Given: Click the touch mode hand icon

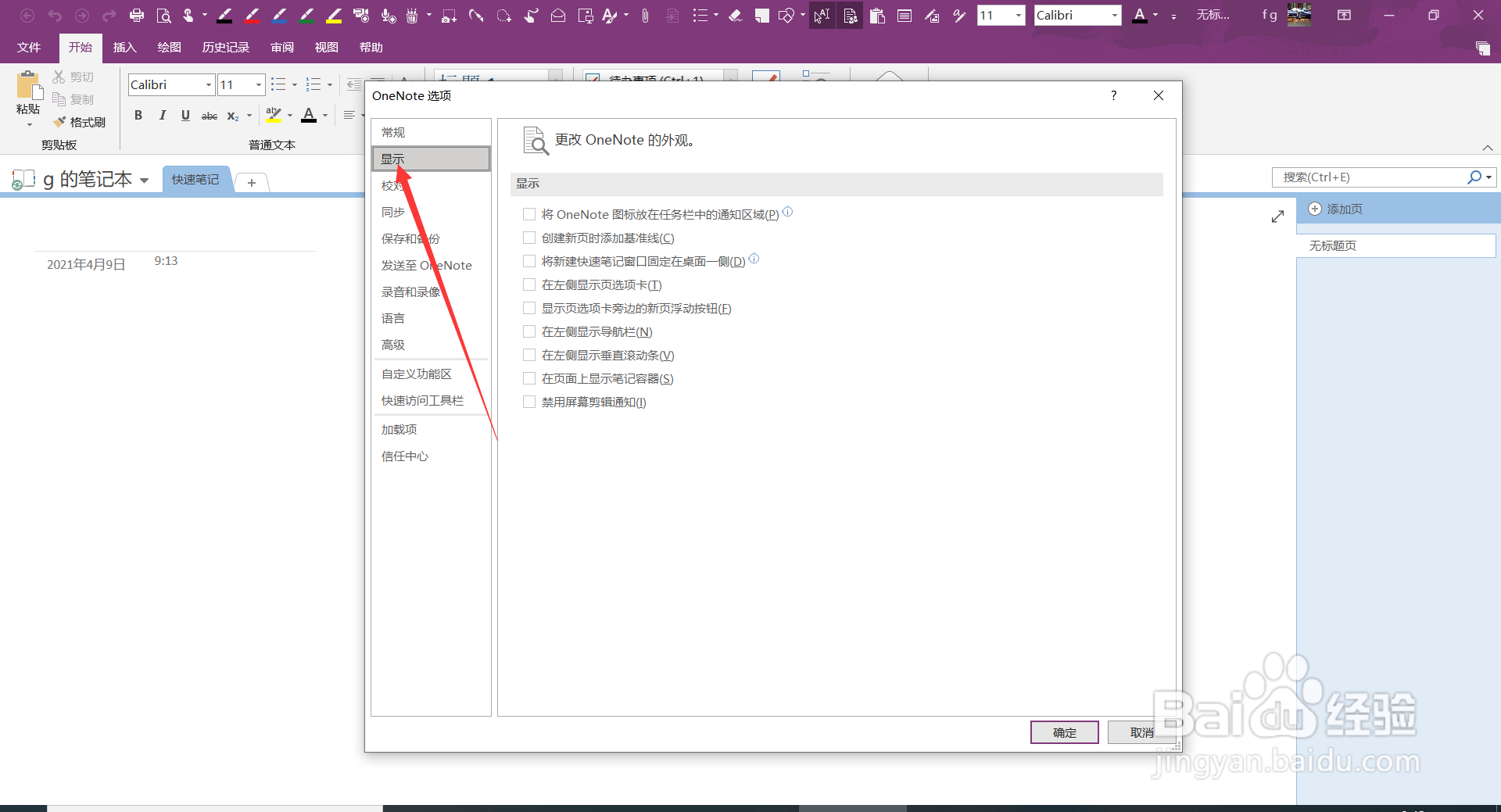Looking at the screenshot, I should coord(188,15).
